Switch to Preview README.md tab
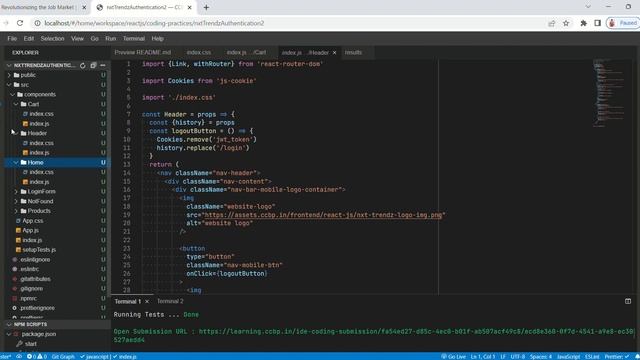 (143, 53)
